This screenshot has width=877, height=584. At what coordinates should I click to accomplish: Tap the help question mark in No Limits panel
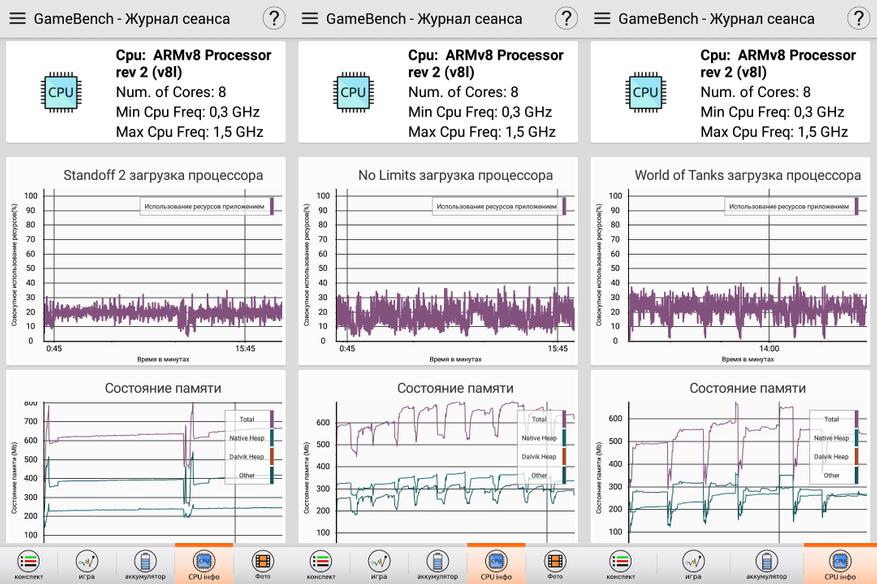click(566, 18)
